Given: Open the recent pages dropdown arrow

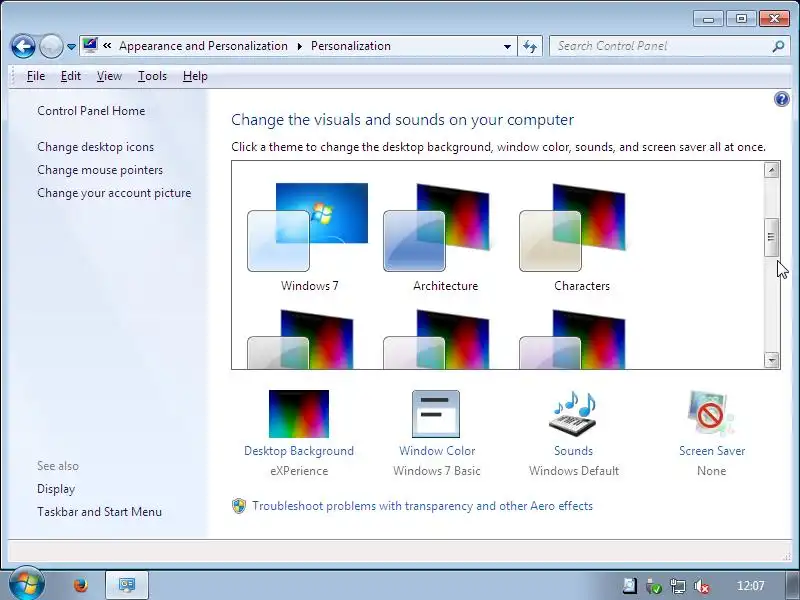Looking at the screenshot, I should 71,47.
